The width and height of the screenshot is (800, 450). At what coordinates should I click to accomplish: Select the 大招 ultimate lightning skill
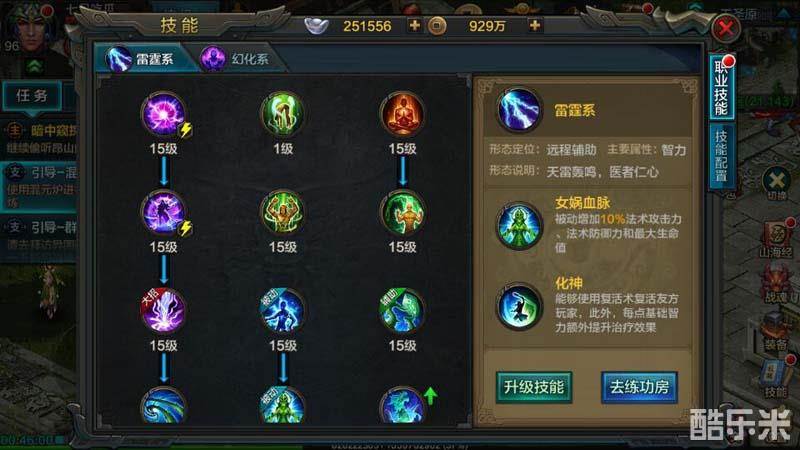(x=163, y=310)
